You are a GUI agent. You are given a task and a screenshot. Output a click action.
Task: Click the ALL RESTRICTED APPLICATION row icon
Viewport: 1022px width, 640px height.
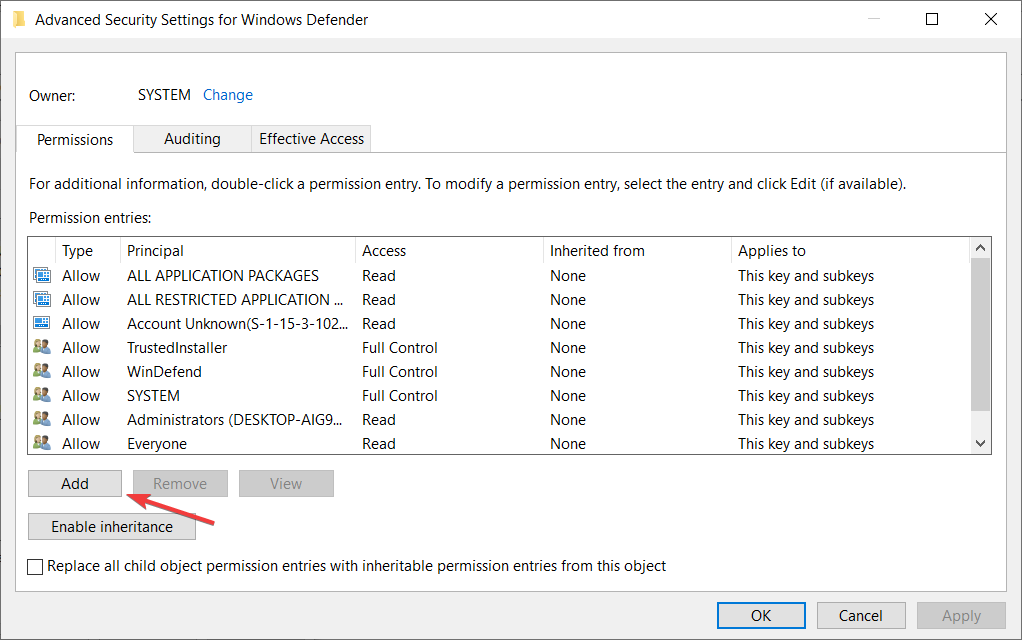coord(42,300)
